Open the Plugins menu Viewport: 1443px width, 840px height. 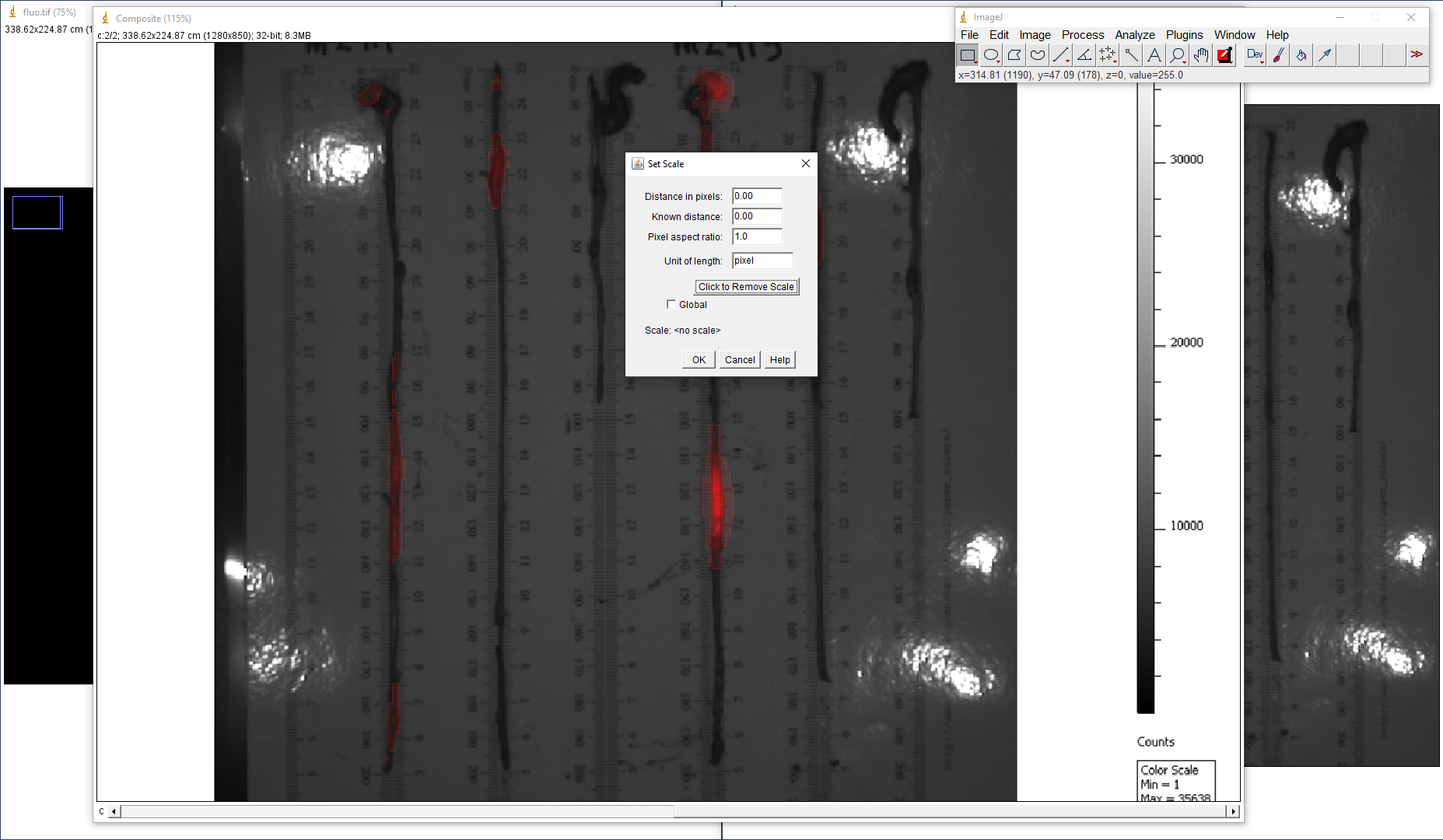pyautogui.click(x=1184, y=35)
